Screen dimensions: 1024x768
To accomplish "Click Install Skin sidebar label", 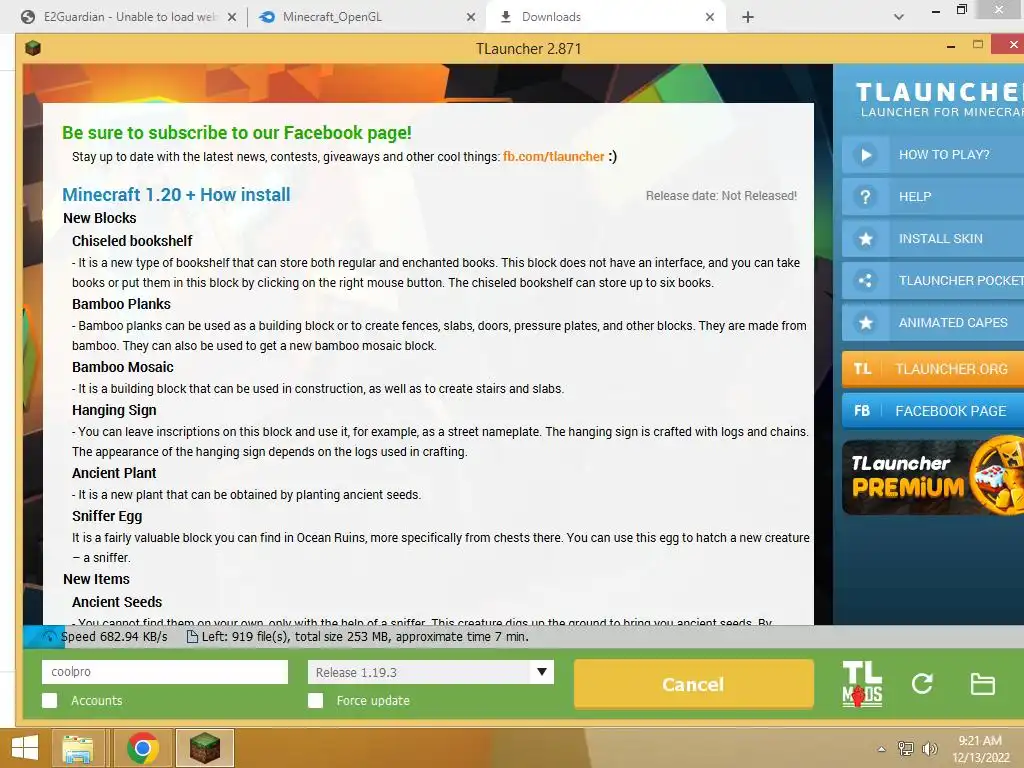I will [x=940, y=238].
